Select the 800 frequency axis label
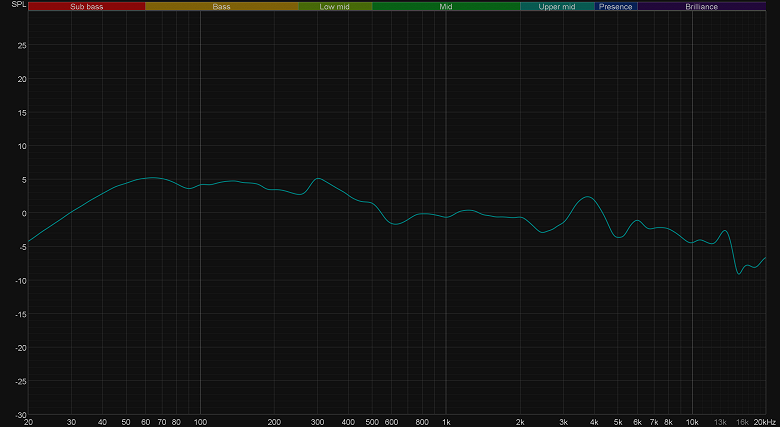The image size is (780, 427). [422, 422]
